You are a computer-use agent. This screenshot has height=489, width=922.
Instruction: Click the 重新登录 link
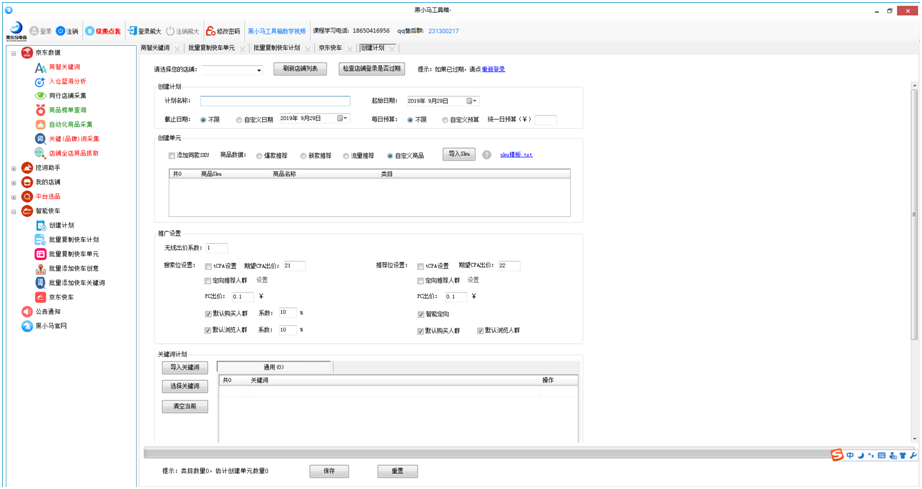[493, 69]
